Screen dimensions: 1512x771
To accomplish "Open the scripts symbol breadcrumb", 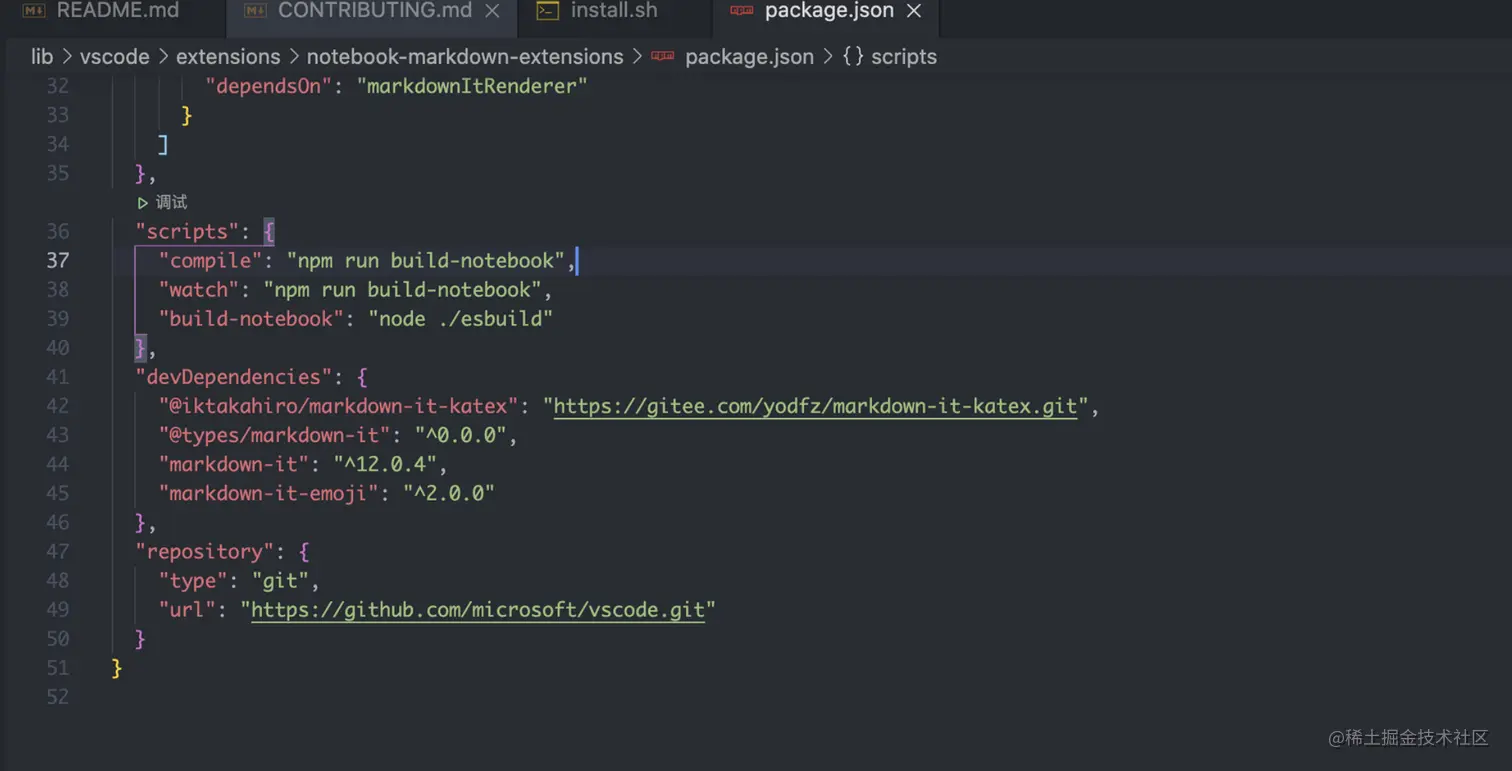I will click(x=904, y=57).
